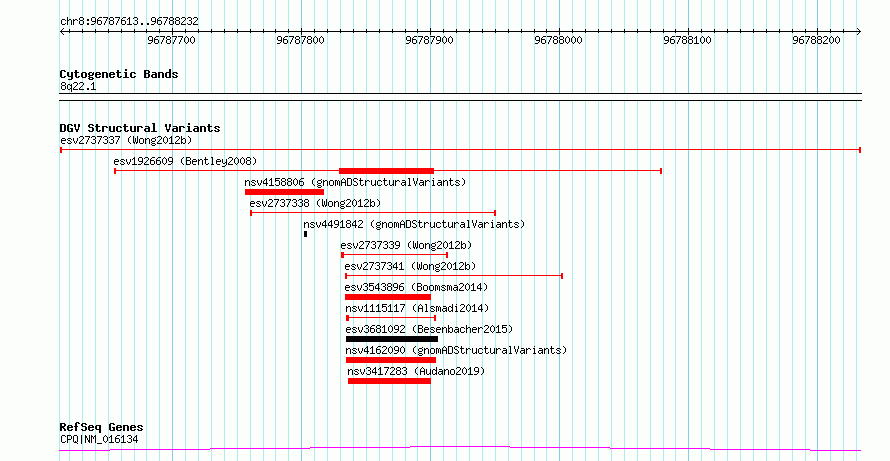Screen dimensions: 890x461
Task: Select the red bar under nsv4162090
Action: click(x=391, y=360)
